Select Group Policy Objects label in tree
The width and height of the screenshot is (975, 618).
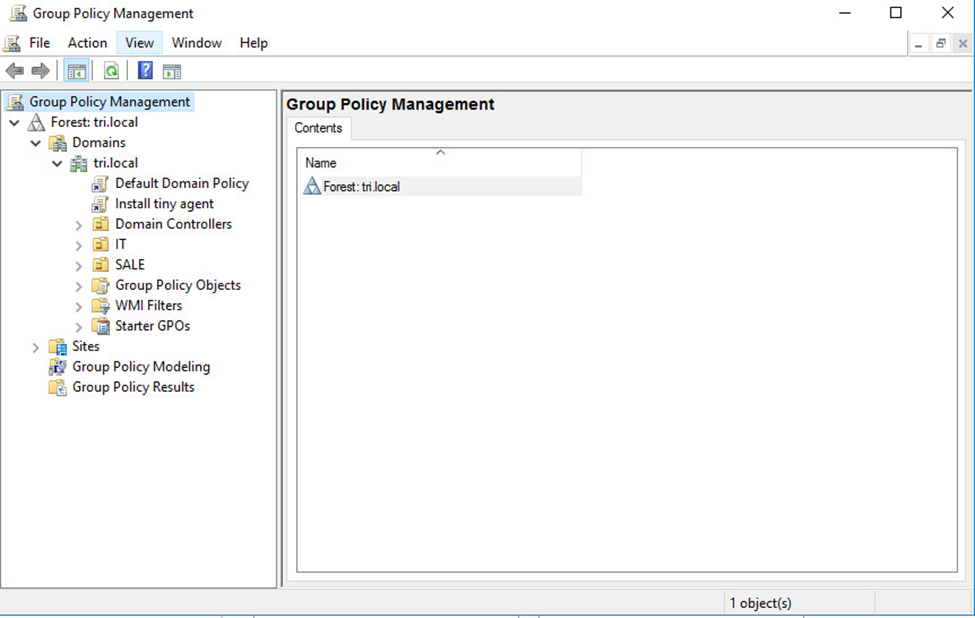click(x=178, y=285)
